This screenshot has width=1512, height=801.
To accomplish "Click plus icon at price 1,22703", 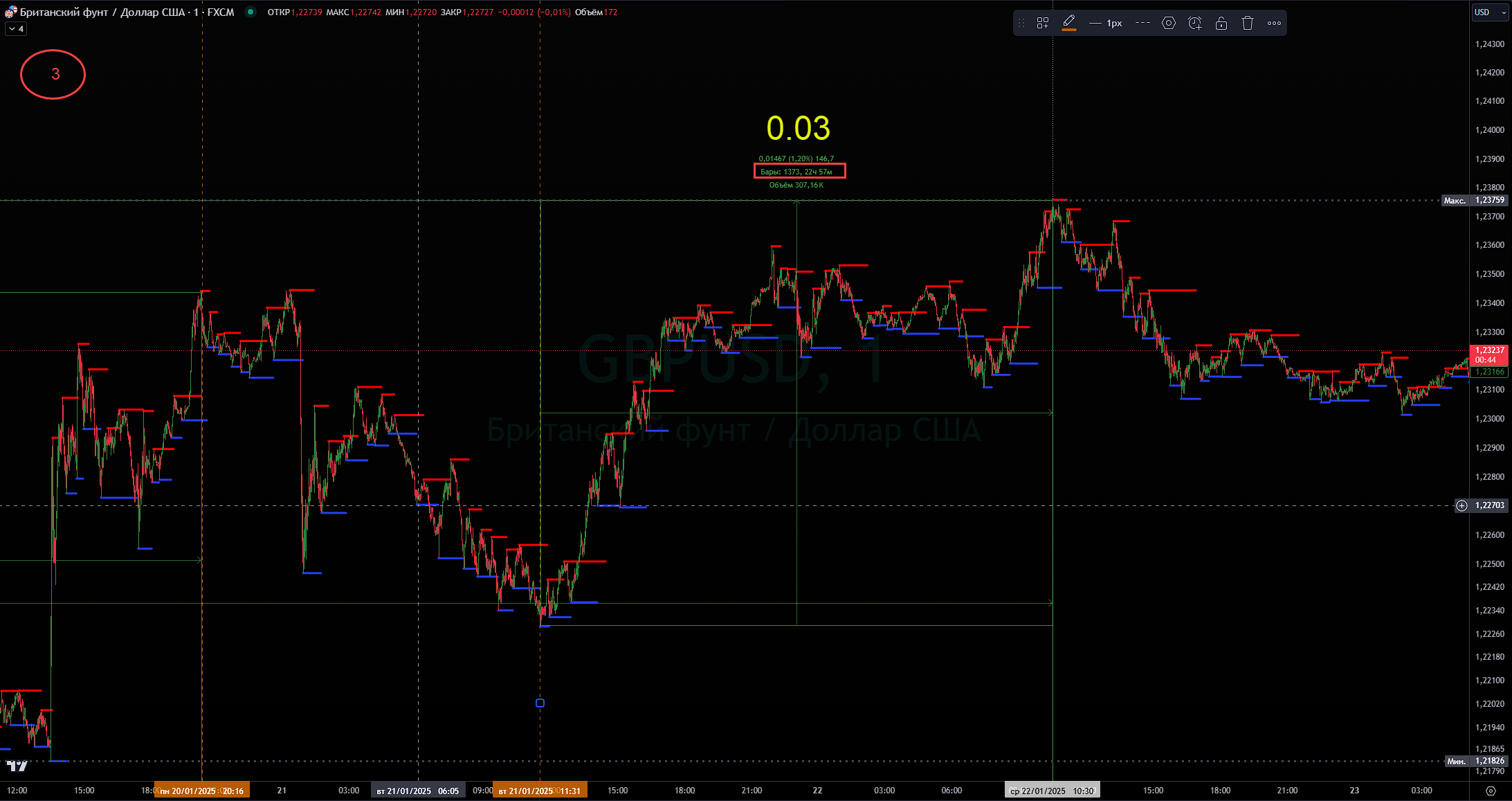I will click(1461, 505).
